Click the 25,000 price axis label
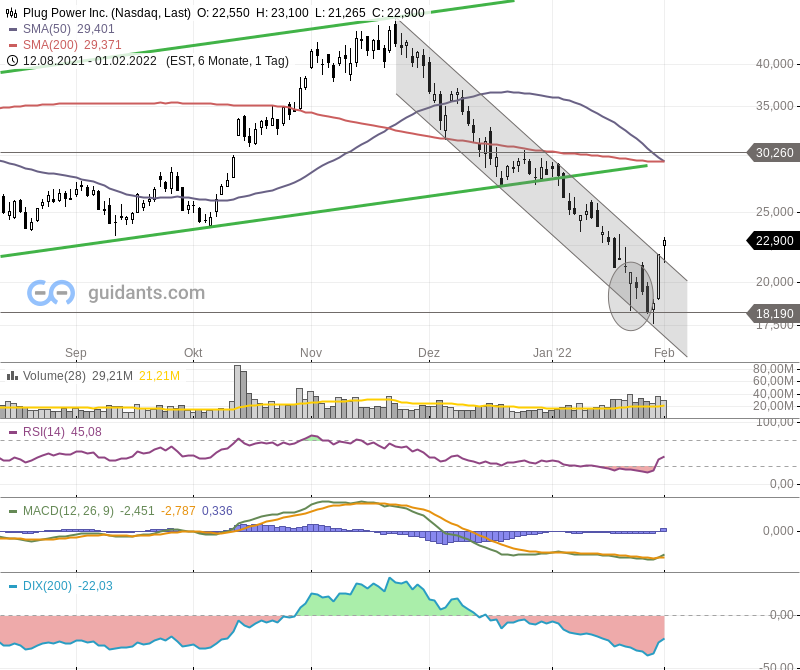The image size is (800, 670). pos(774,211)
